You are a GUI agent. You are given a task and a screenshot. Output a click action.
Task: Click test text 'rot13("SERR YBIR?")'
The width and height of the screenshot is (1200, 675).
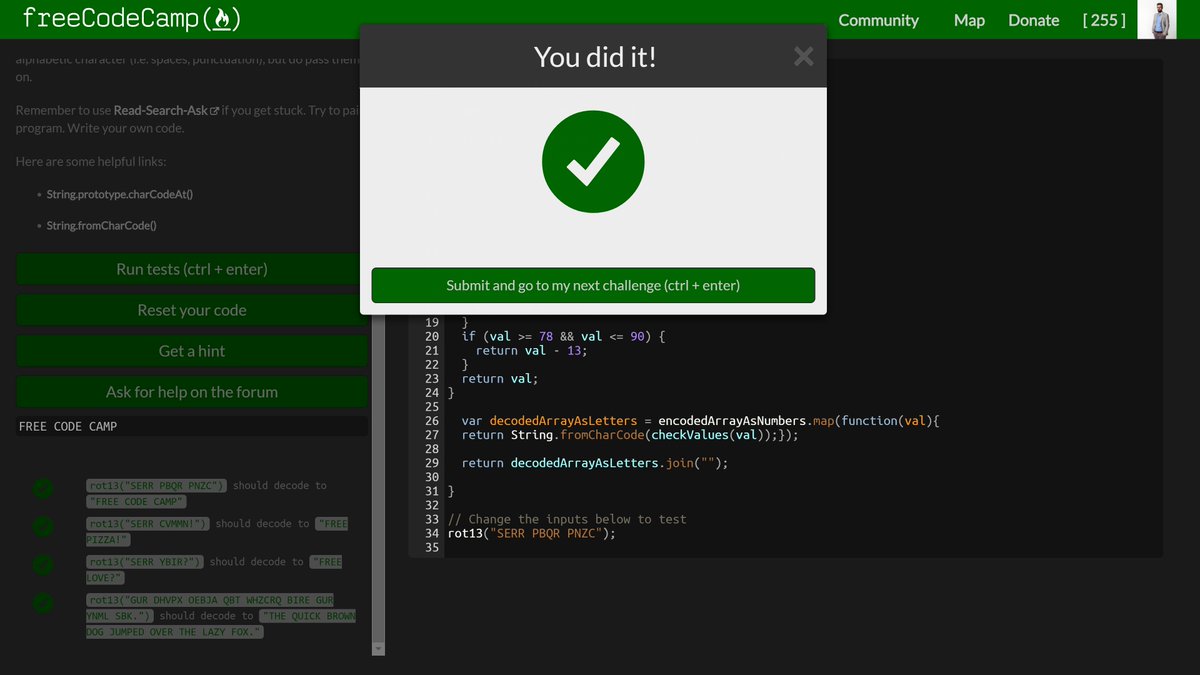pos(145,562)
